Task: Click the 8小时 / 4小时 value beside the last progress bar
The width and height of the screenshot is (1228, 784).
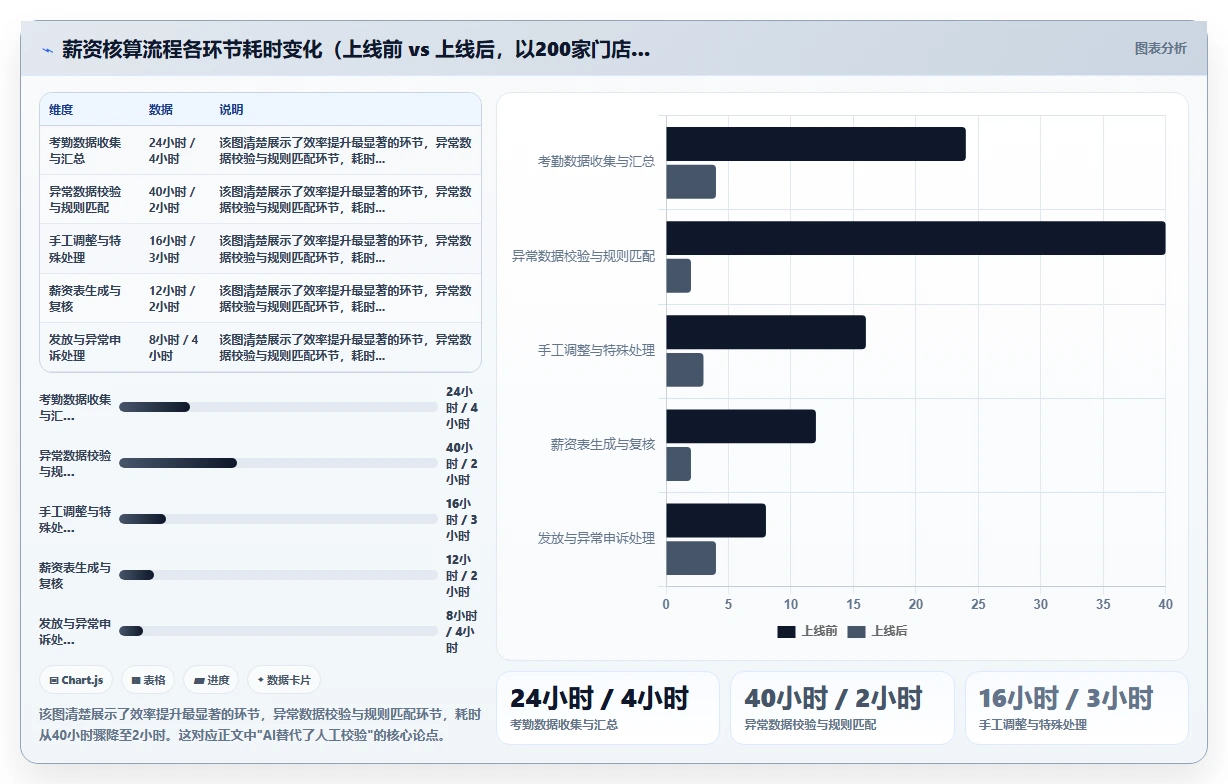Action: click(462, 631)
